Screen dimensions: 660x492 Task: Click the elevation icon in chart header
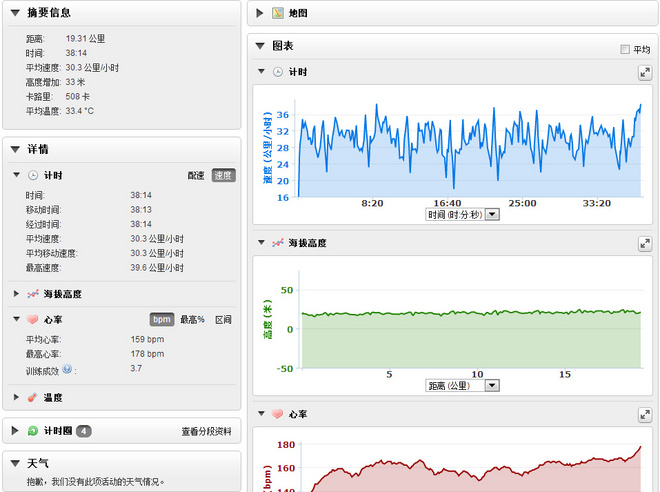278,243
